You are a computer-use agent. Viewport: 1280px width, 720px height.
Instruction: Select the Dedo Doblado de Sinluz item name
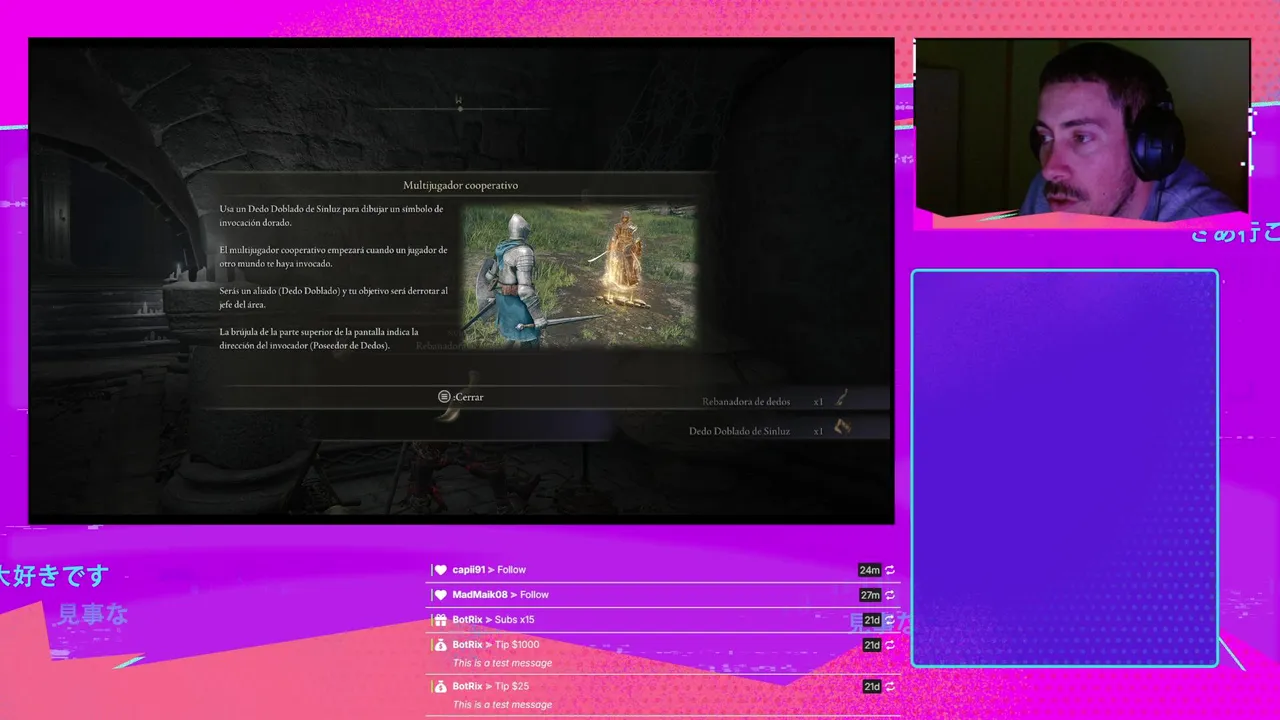click(x=739, y=431)
